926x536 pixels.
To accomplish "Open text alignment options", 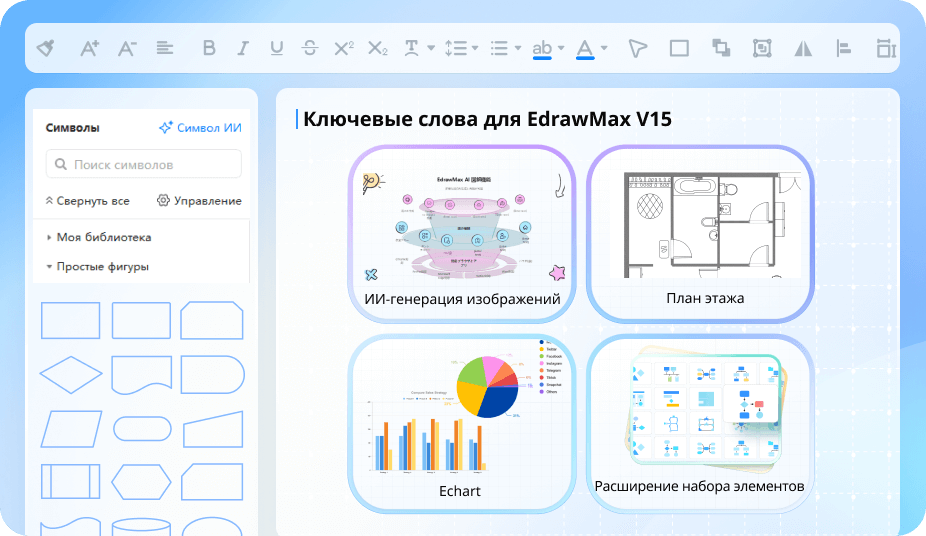I will pos(165,48).
